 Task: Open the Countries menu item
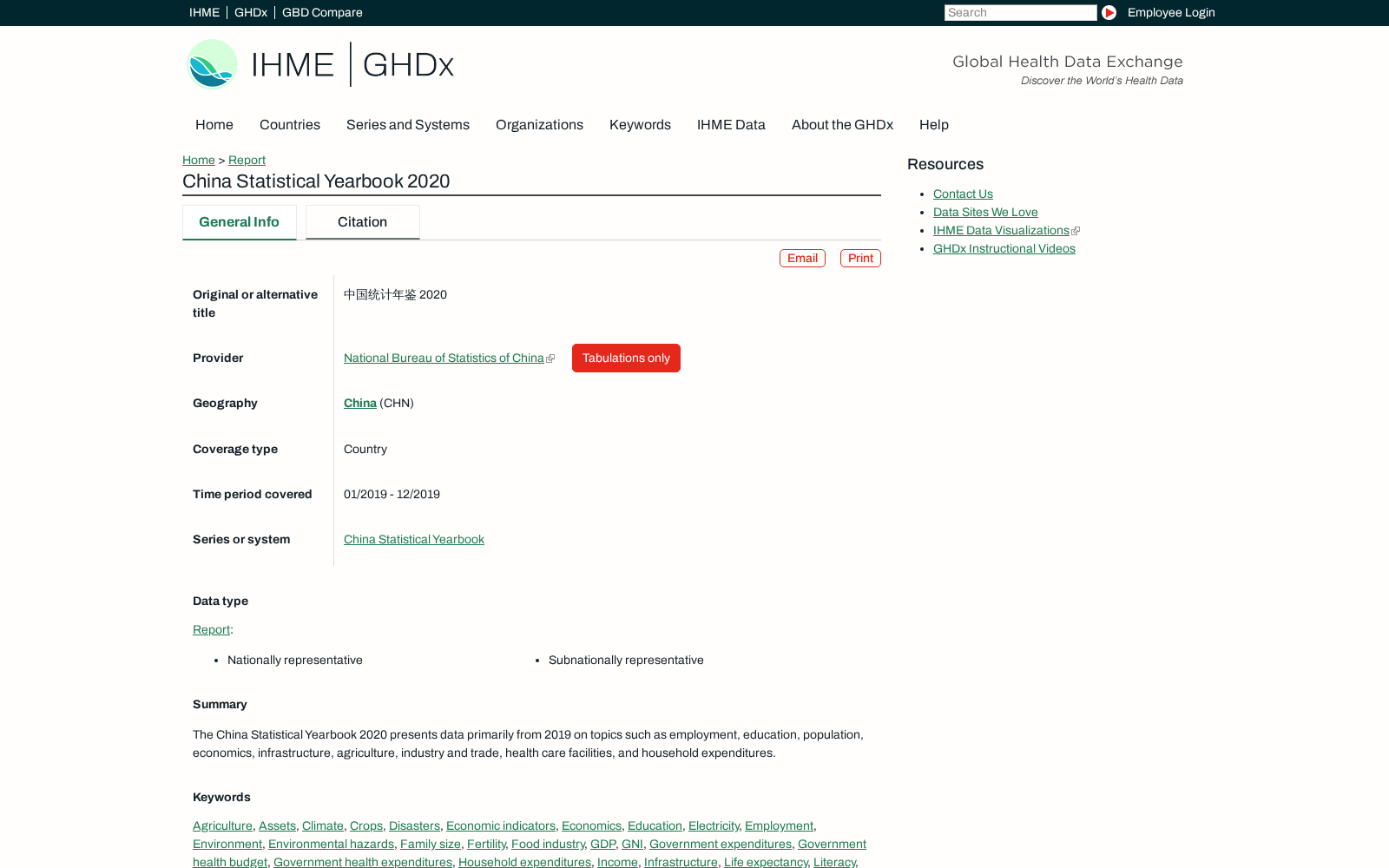click(x=290, y=125)
